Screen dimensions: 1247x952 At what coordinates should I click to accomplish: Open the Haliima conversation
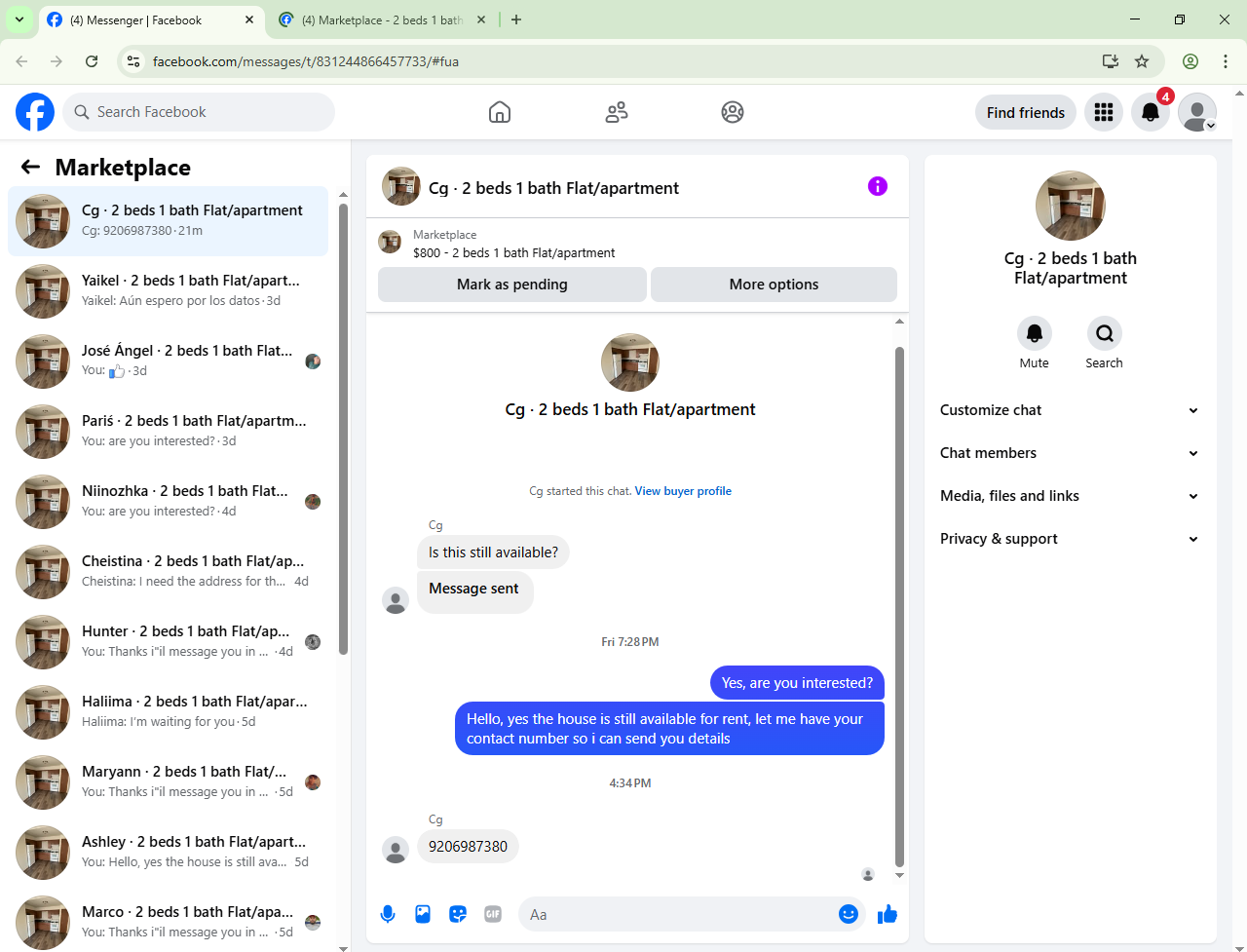(168, 712)
